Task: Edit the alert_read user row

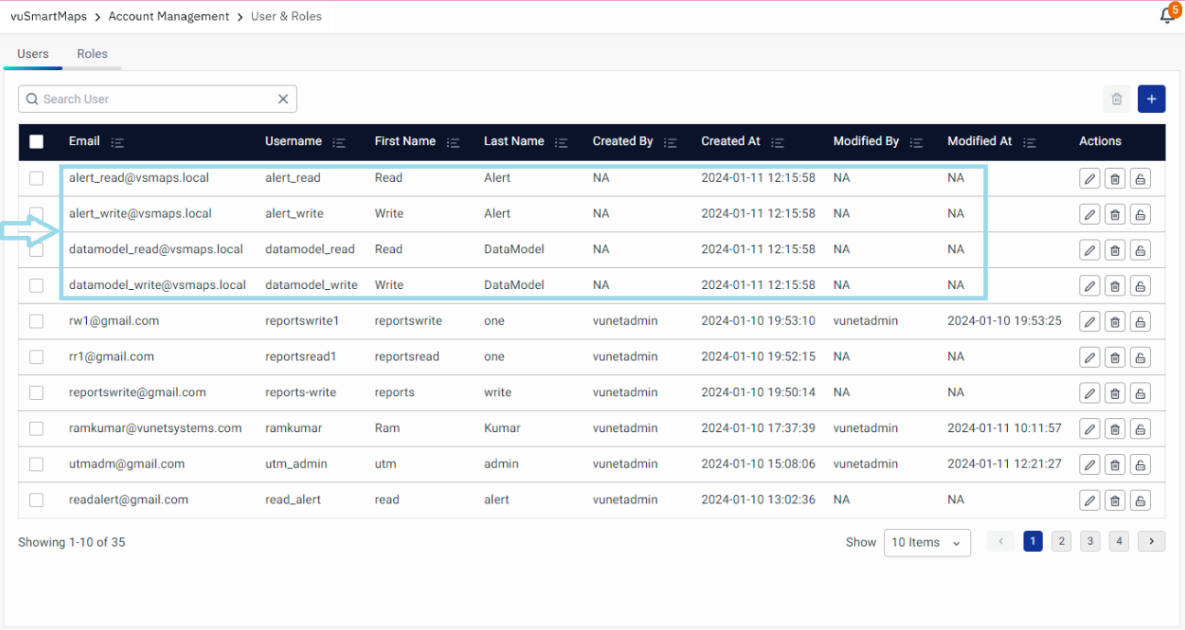Action: [1089, 179]
